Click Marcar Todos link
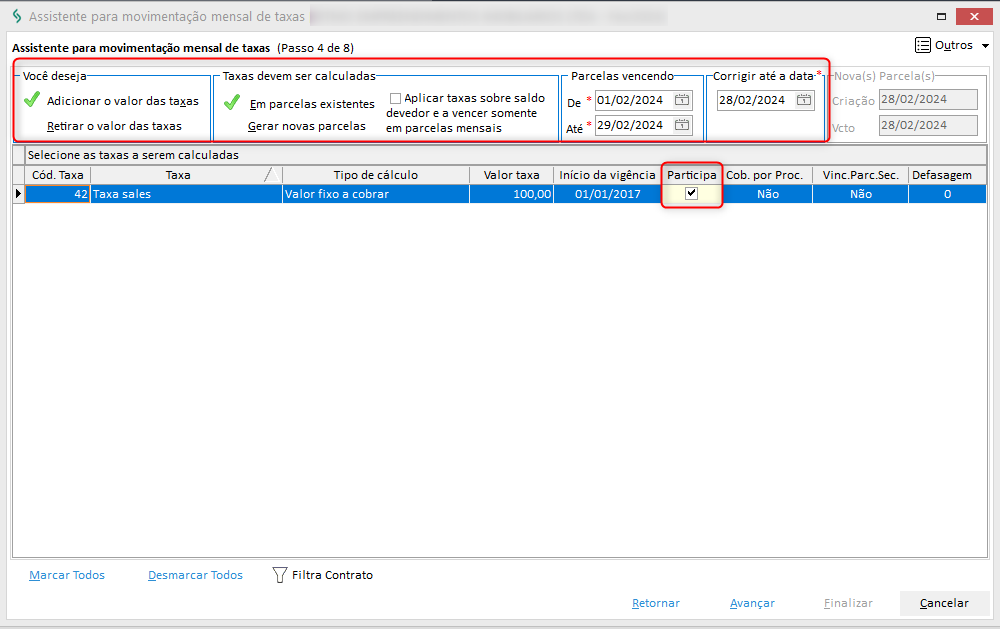This screenshot has height=629, width=1000. point(67,575)
